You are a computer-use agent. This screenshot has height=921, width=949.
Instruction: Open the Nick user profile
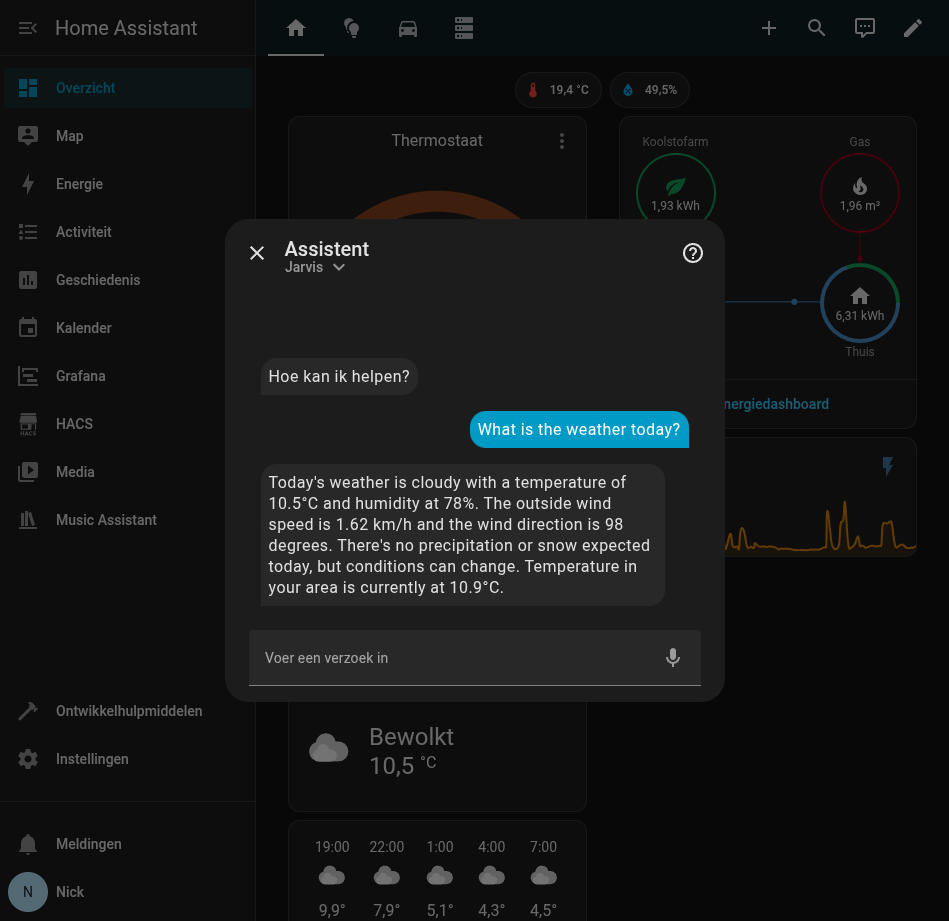coord(70,892)
